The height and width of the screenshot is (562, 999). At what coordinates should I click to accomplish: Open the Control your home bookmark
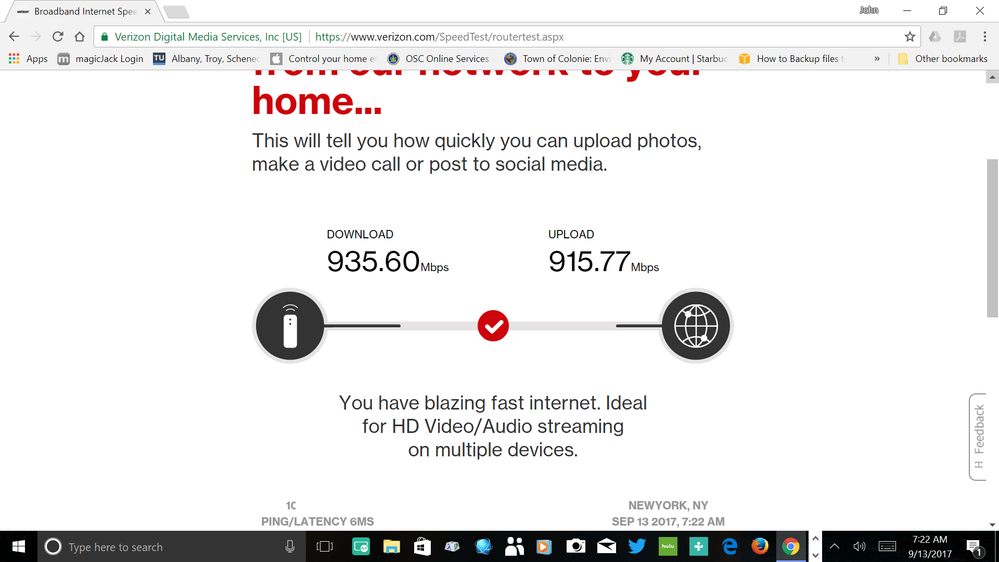(323, 59)
